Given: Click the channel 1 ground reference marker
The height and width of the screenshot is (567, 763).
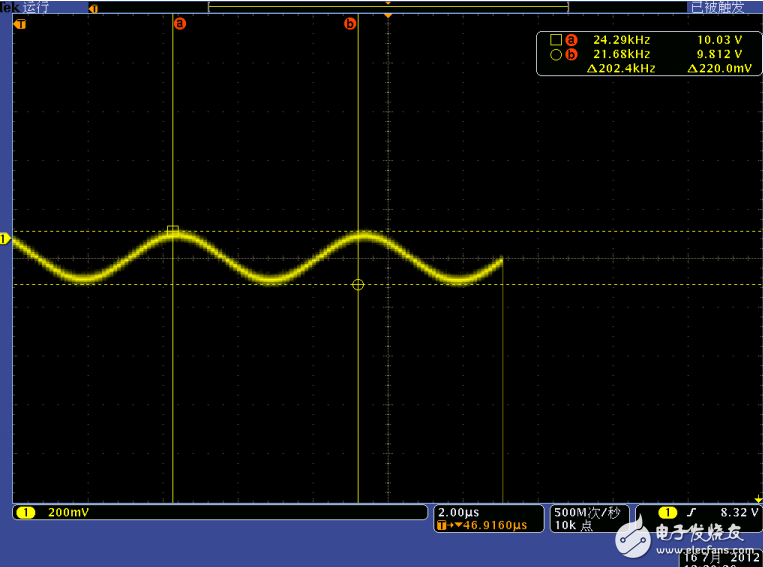Looking at the screenshot, I should coord(5,239).
